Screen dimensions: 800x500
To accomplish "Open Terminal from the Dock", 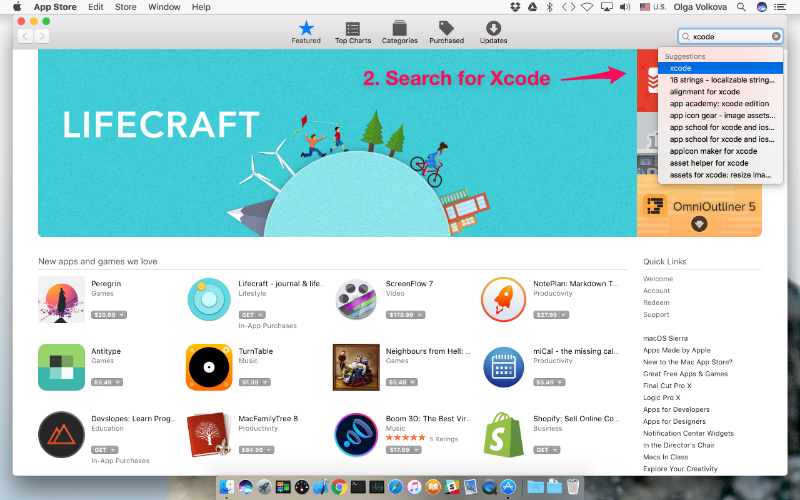I will [x=358, y=487].
